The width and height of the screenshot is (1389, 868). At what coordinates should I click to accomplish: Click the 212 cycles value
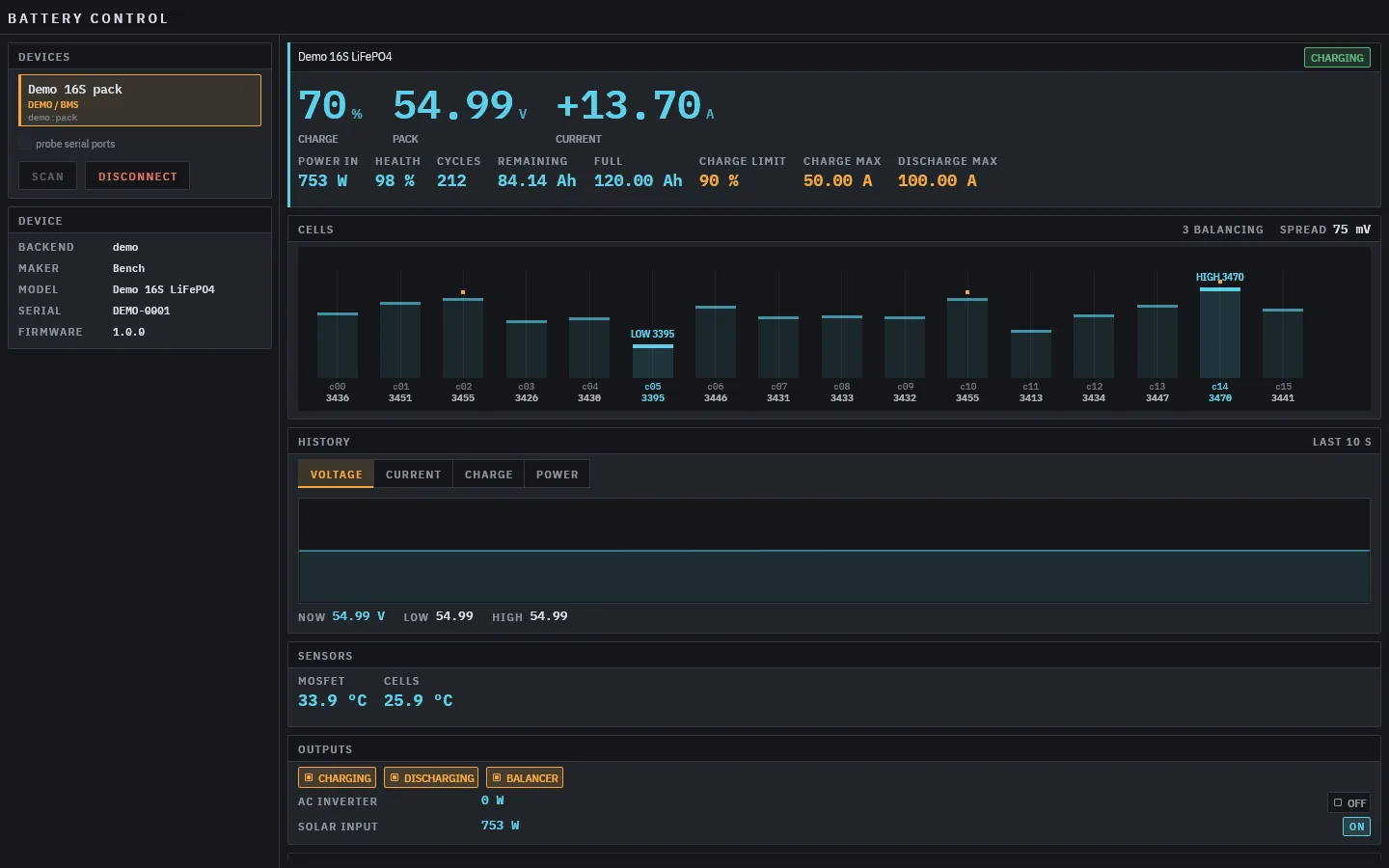click(451, 181)
